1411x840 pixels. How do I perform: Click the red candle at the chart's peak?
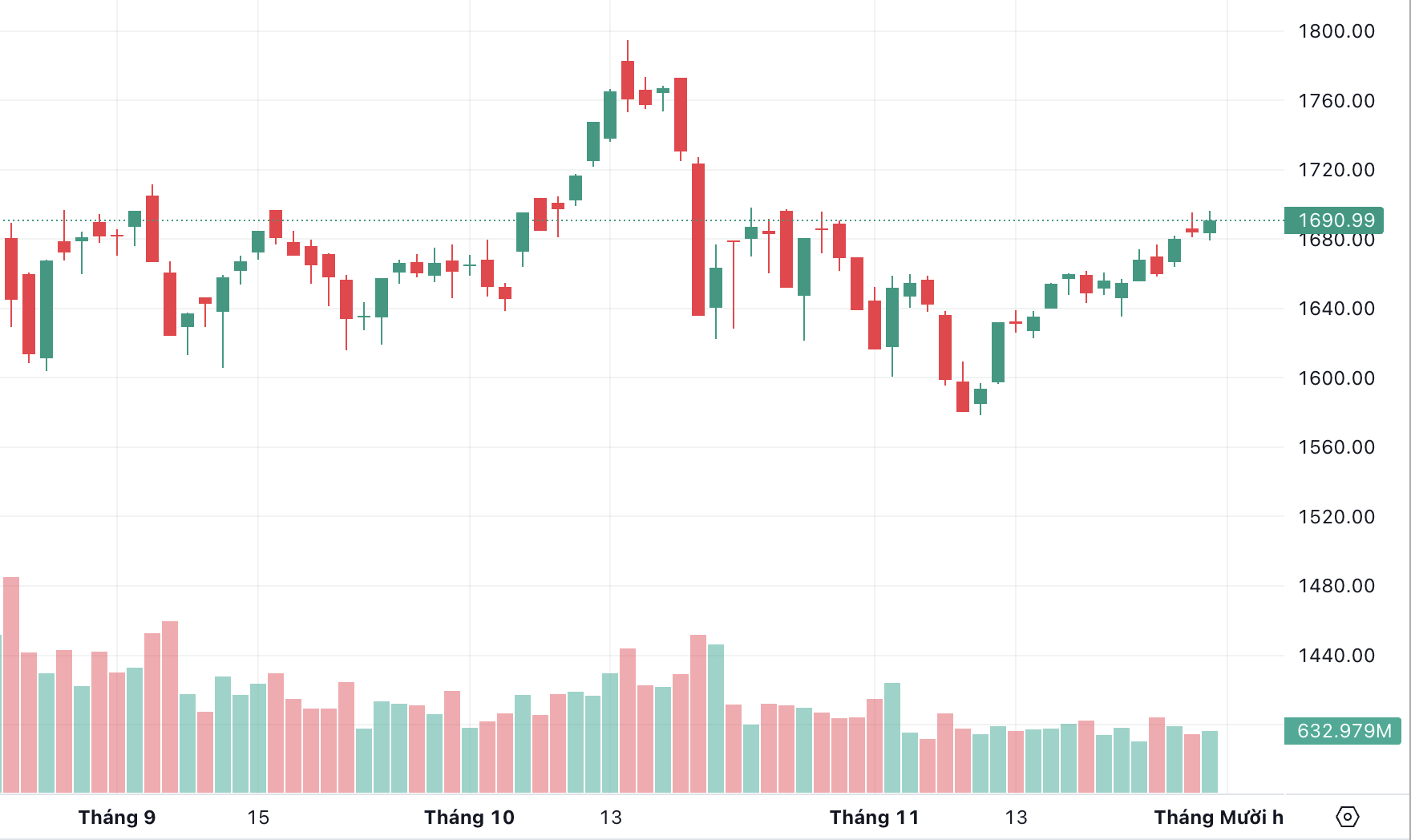pyautogui.click(x=628, y=80)
